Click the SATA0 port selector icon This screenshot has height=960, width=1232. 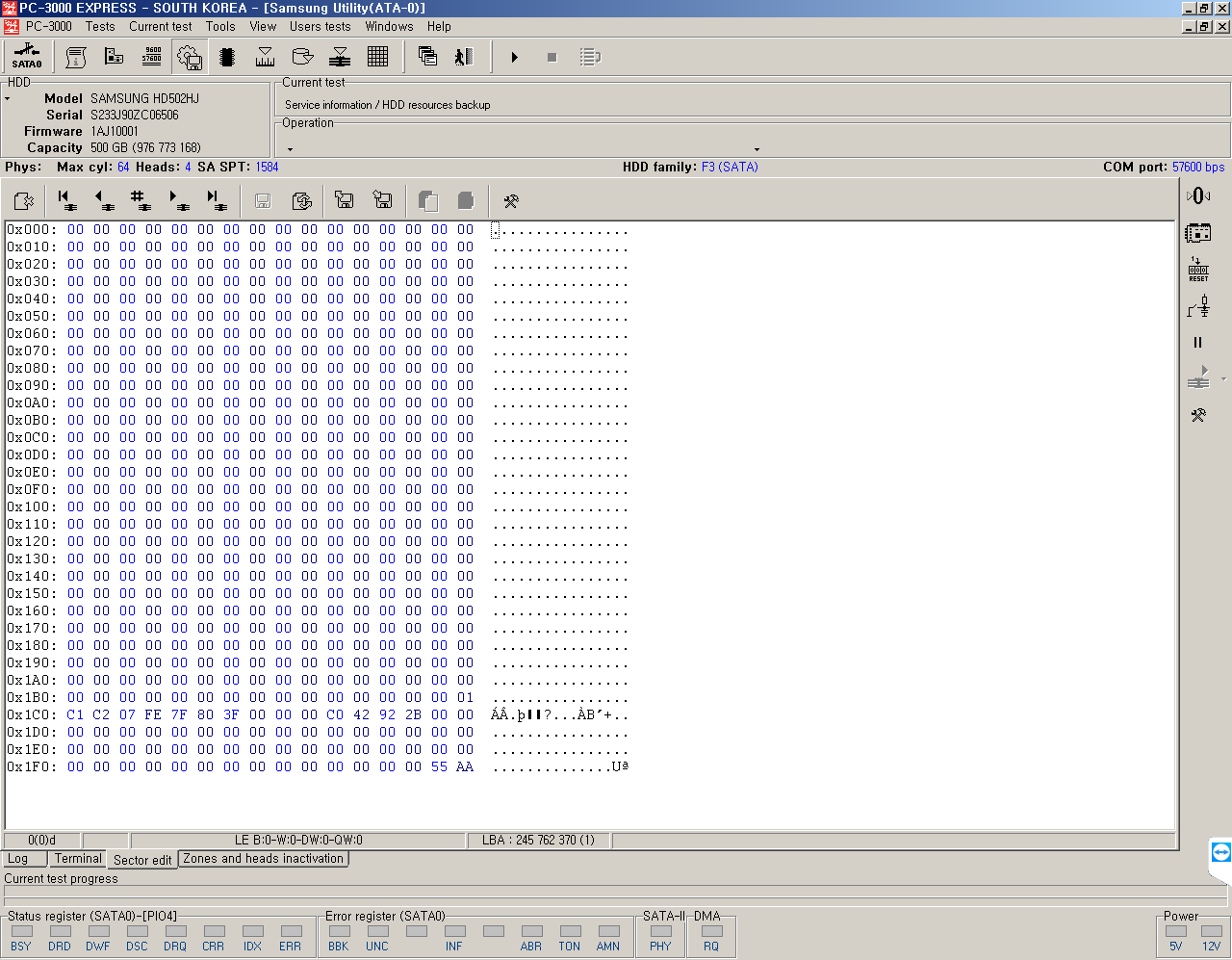[x=27, y=57]
